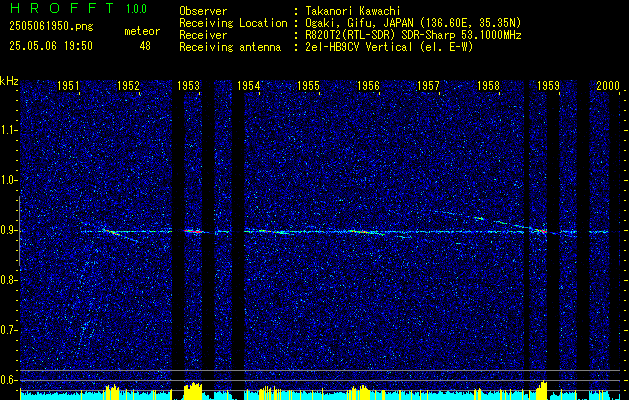Click the sloped echo trail after 1952 start
The height and width of the screenshot is (400, 629).
[120, 235]
